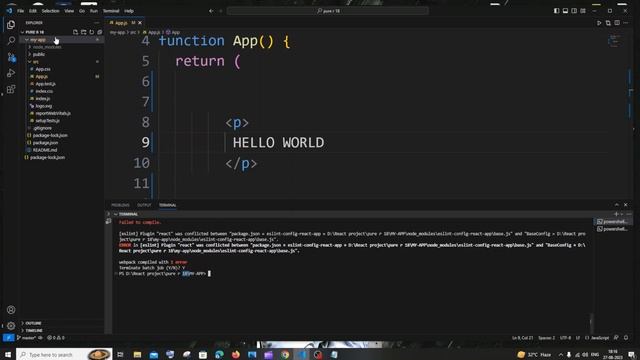Open the Go menu

(x=82, y=11)
